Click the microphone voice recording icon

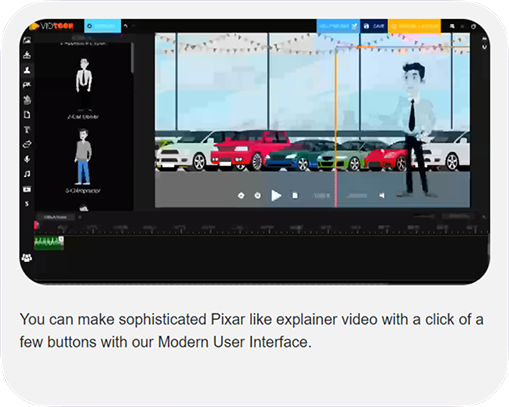click(27, 159)
